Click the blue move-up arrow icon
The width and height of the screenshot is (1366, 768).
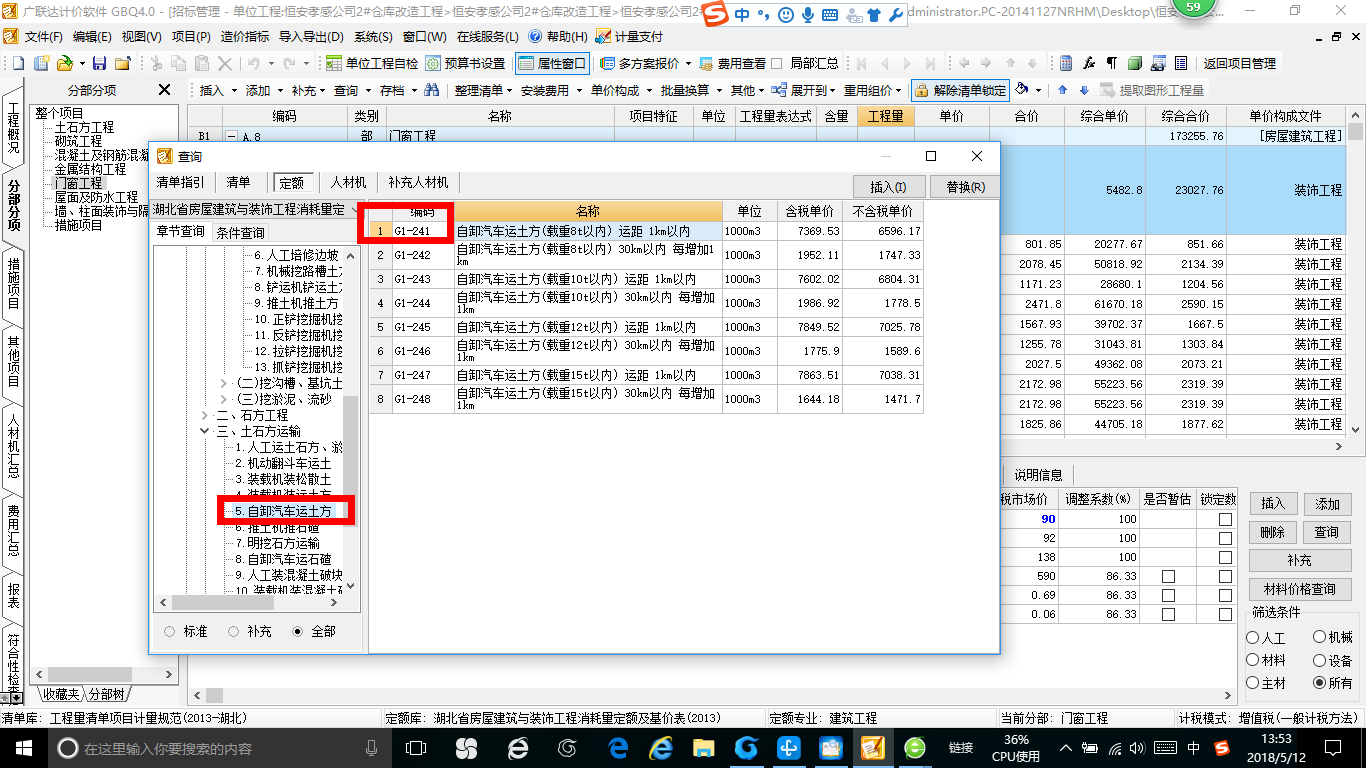[x=1063, y=90]
